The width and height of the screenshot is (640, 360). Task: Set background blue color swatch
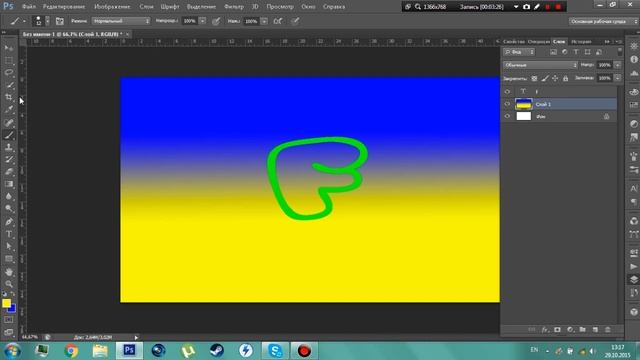tap(12, 309)
